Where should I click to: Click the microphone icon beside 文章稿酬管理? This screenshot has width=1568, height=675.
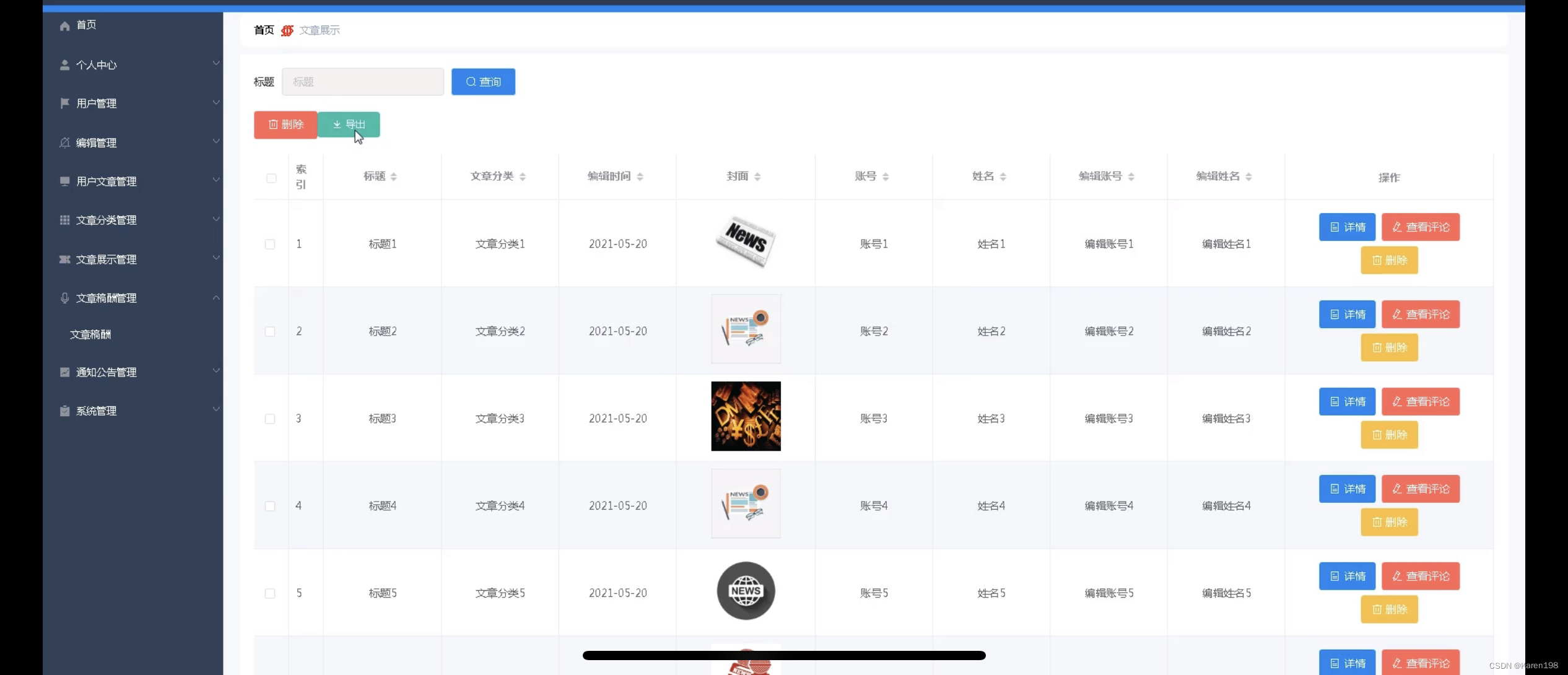[x=64, y=298]
